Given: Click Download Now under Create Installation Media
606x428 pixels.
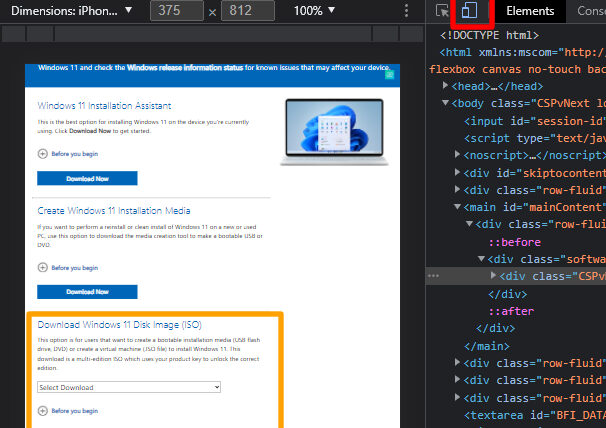Looking at the screenshot, I should click(x=87, y=292).
